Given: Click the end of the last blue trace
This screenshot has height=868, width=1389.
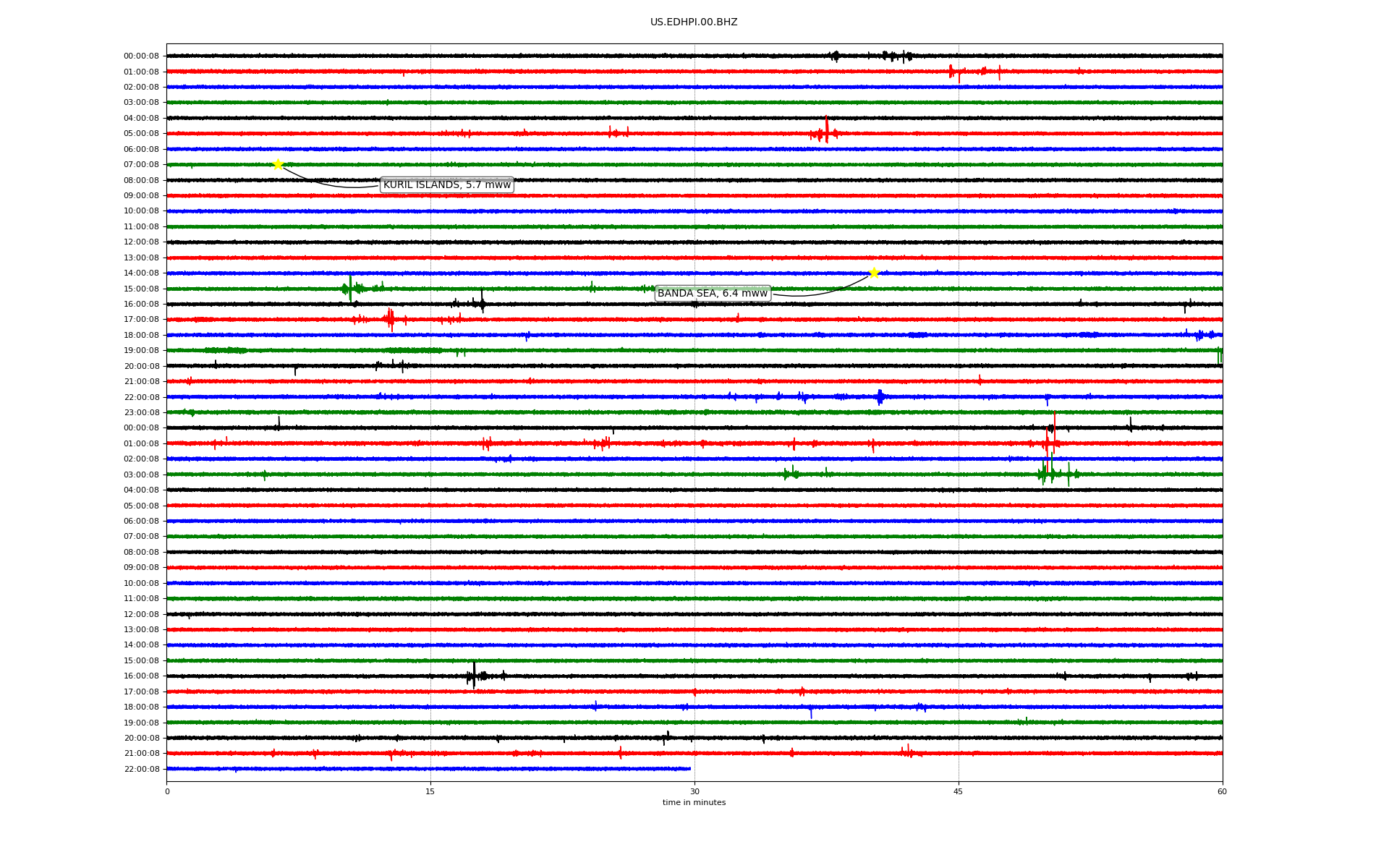Looking at the screenshot, I should pyautogui.click(x=689, y=768).
